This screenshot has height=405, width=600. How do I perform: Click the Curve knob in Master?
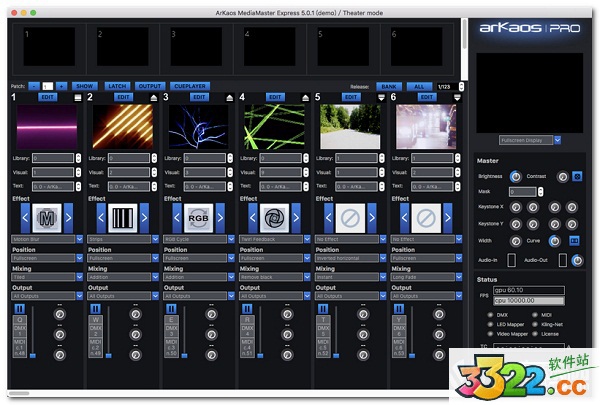coord(554,241)
